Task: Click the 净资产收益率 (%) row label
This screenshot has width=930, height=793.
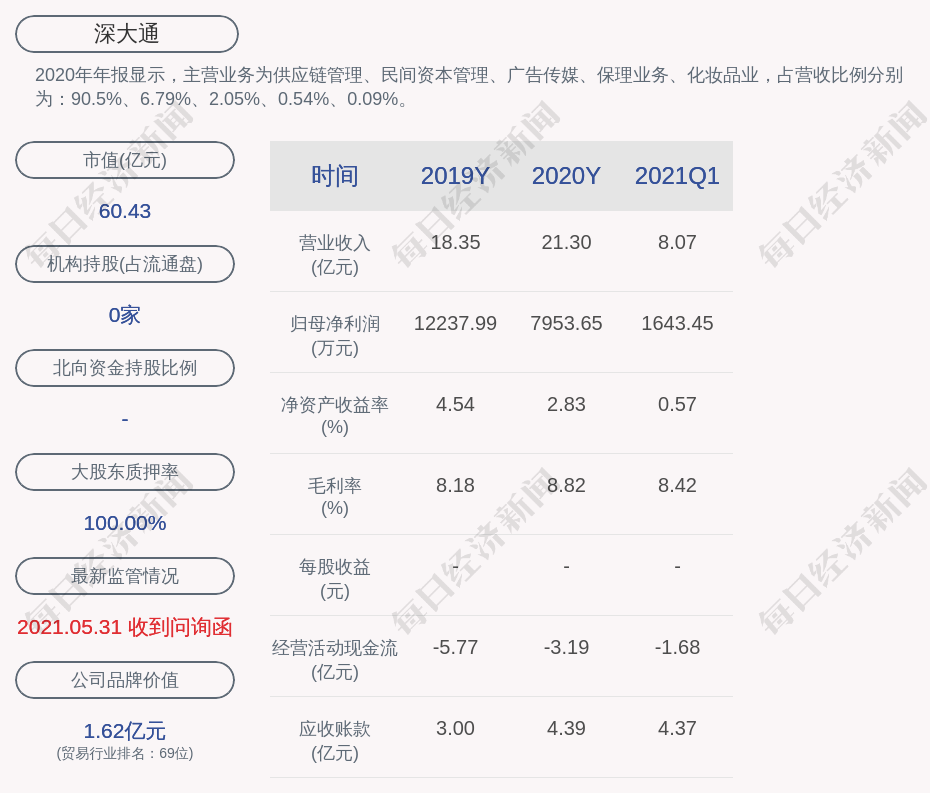Action: coord(335,416)
